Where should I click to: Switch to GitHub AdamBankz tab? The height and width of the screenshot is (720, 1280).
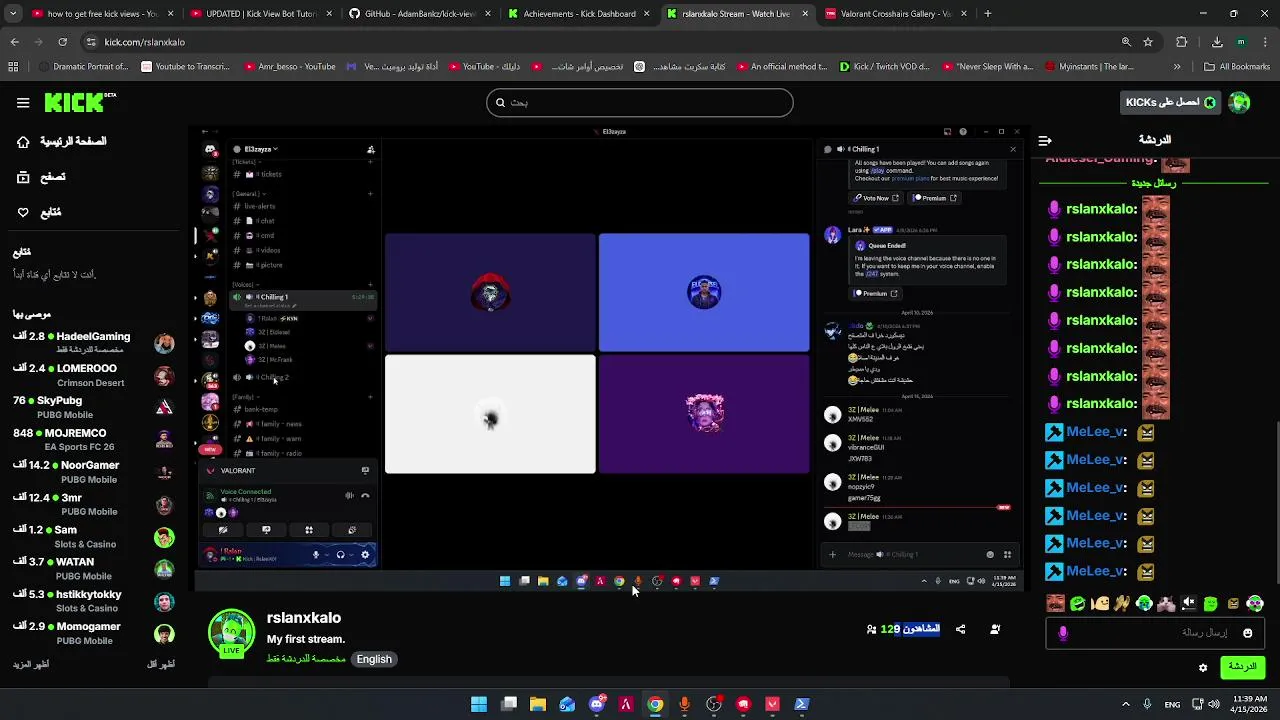click(418, 14)
